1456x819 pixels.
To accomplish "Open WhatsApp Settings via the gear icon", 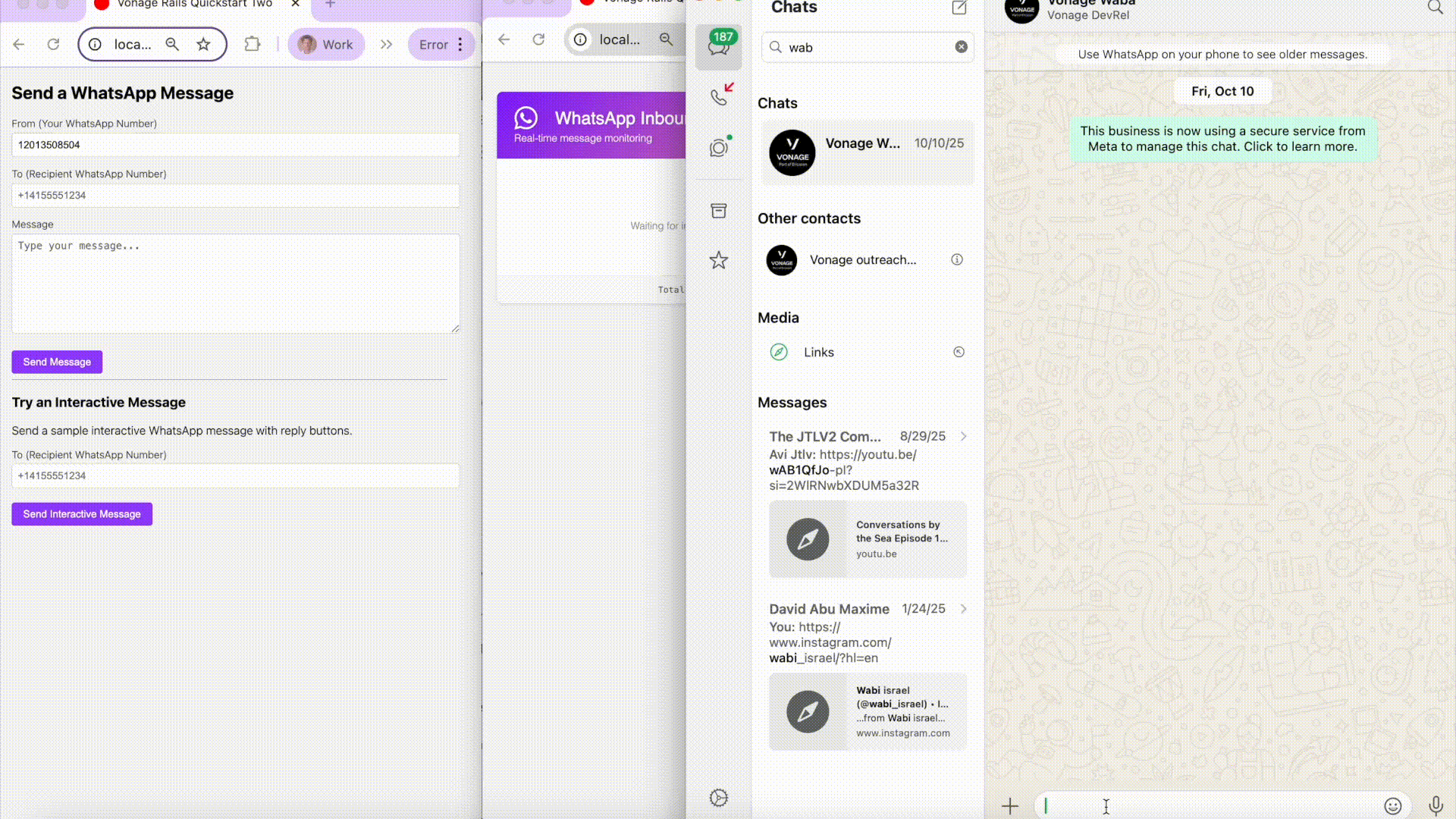I will coord(718,797).
